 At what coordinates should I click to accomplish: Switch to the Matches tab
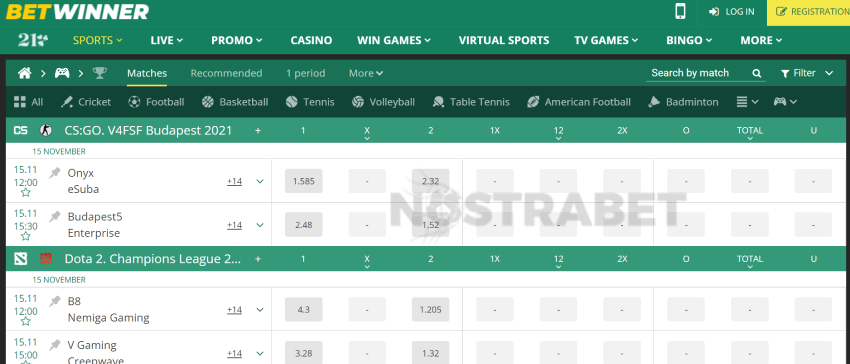147,73
